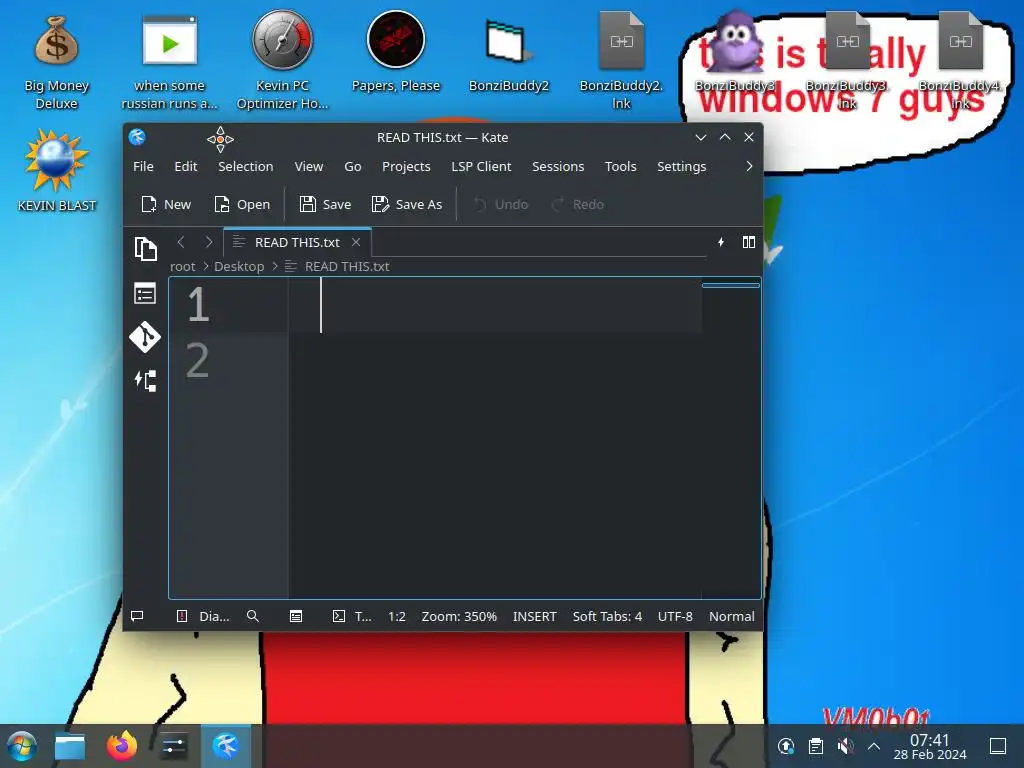Select the READ THIS.txt tab

coord(297,242)
